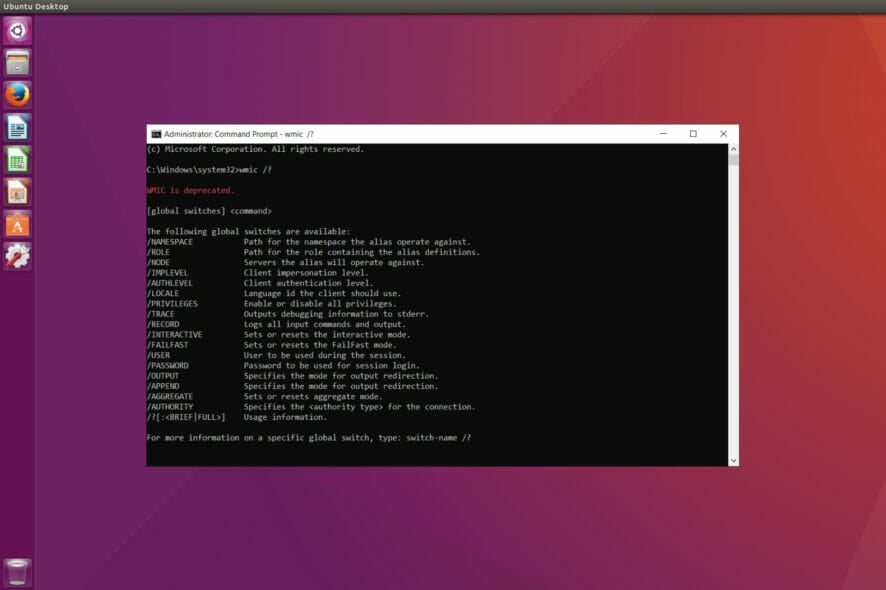Close the Command Prompt window
Screen dimensions: 886x590
click(723, 132)
